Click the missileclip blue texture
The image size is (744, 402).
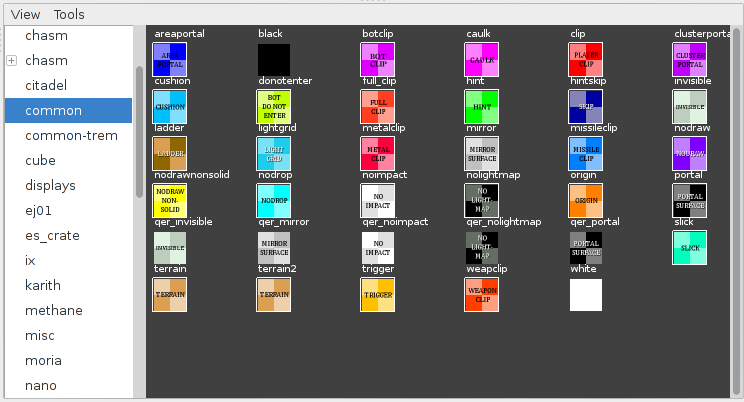click(586, 153)
